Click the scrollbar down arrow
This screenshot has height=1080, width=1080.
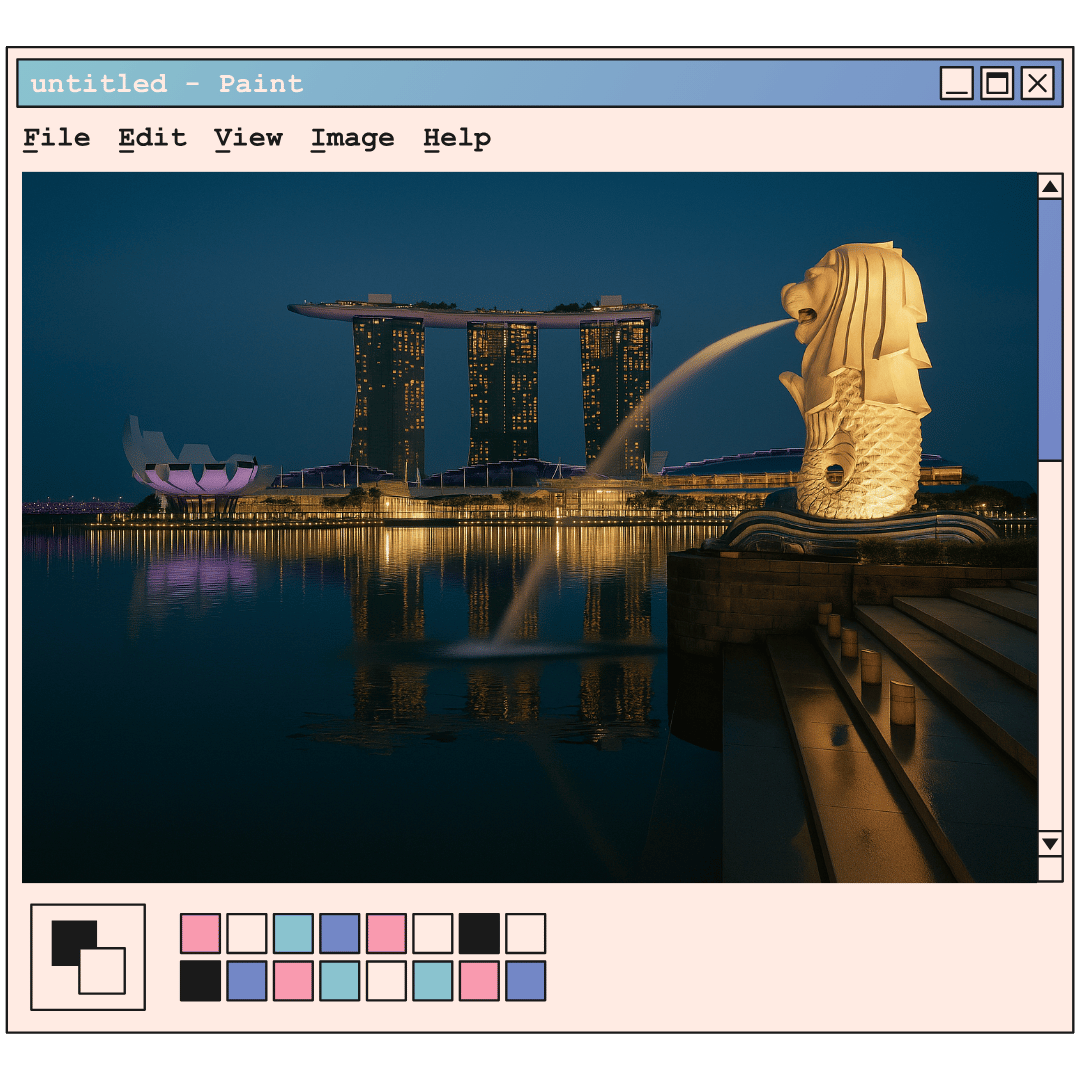pos(1050,844)
